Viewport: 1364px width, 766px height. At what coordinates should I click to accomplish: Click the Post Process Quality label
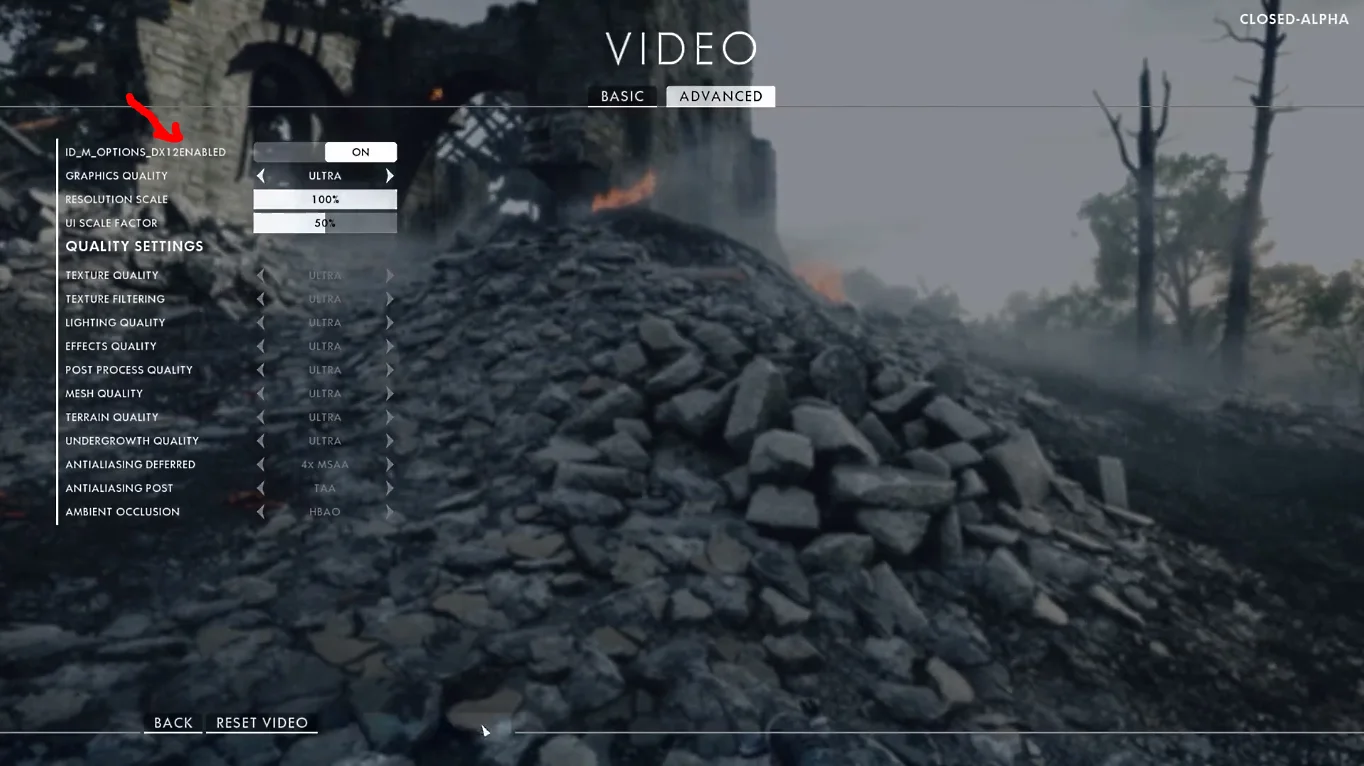129,370
